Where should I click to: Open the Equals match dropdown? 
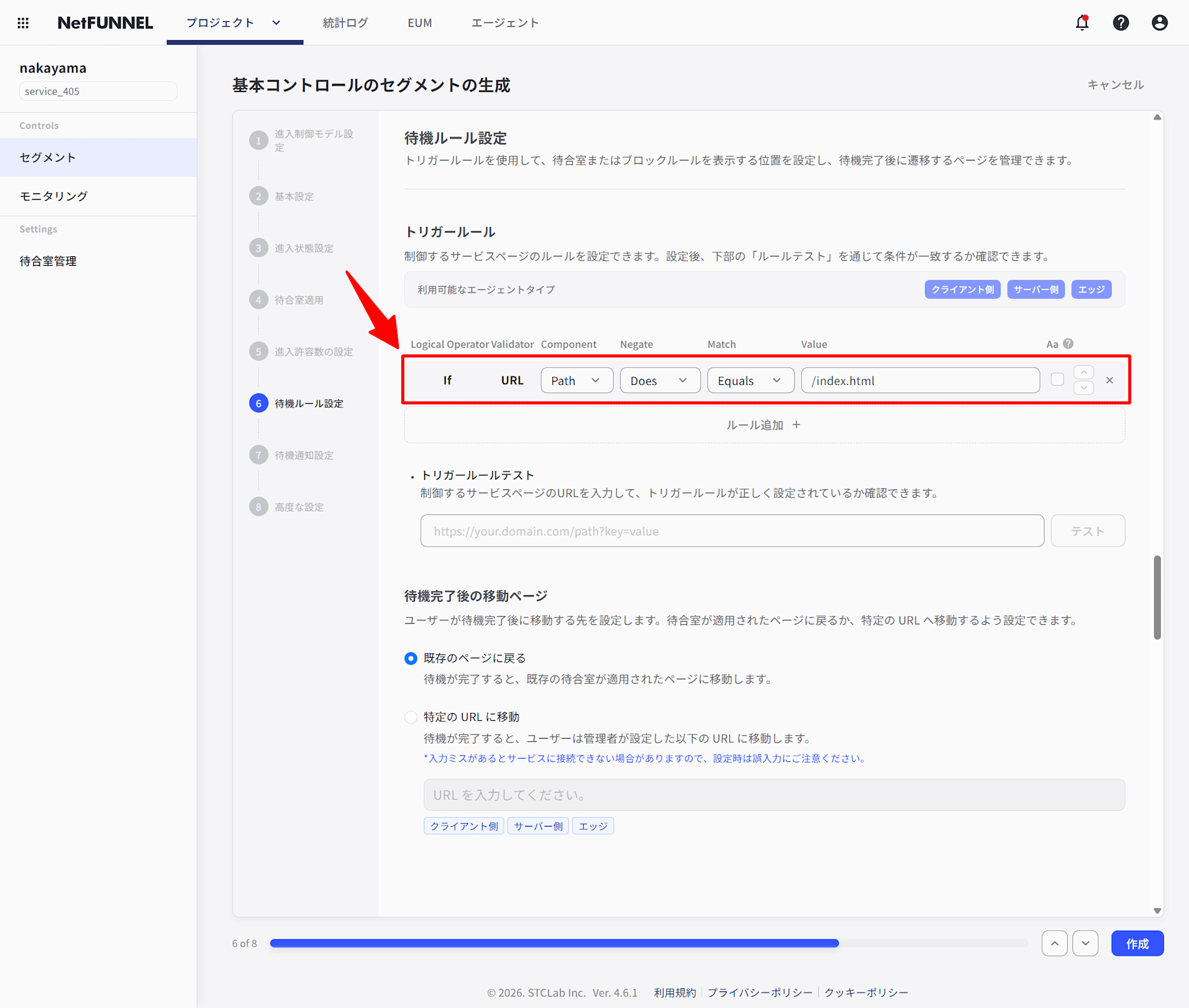750,381
